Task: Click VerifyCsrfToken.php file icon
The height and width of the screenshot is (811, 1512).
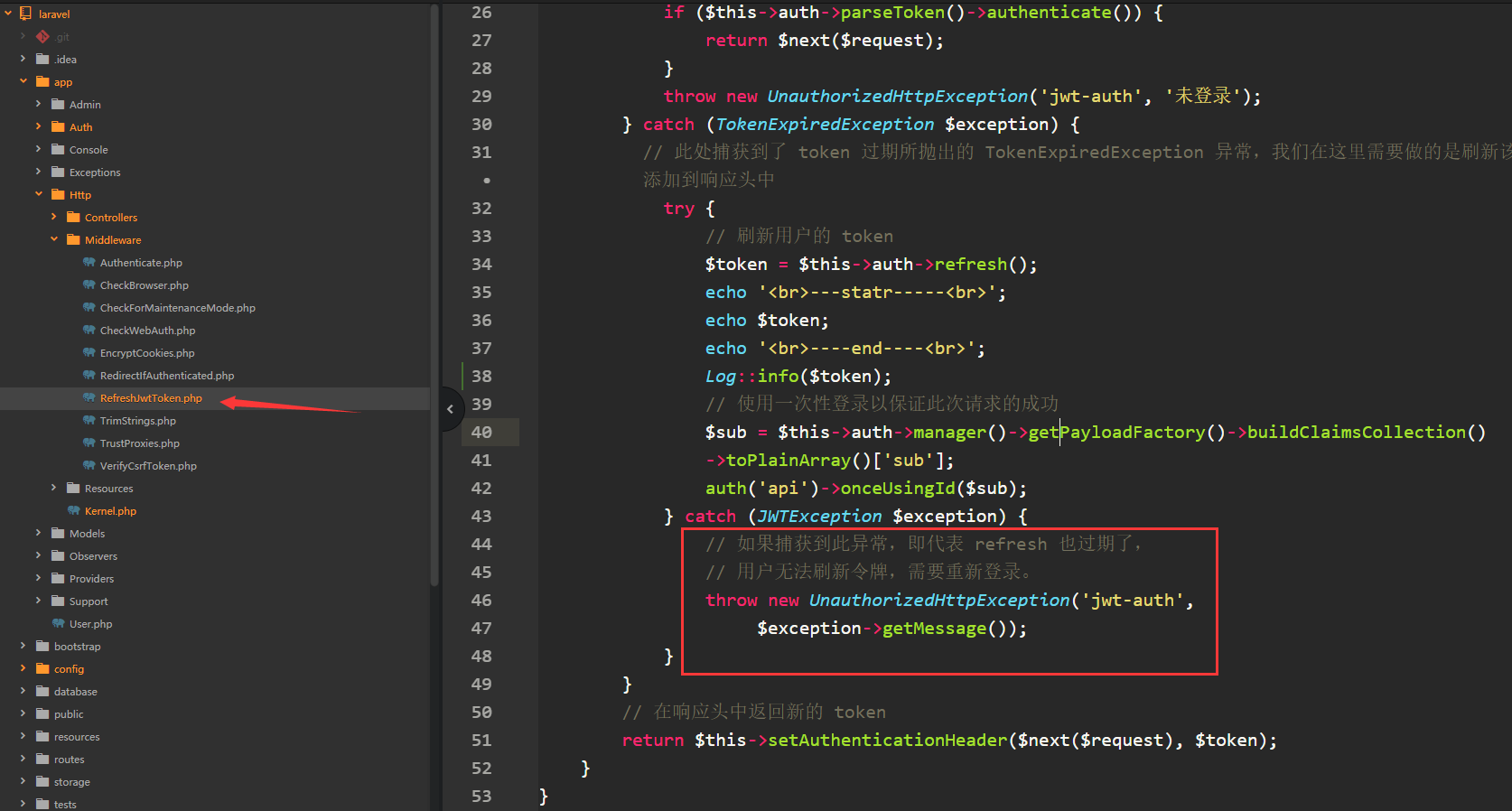Action: [x=89, y=465]
